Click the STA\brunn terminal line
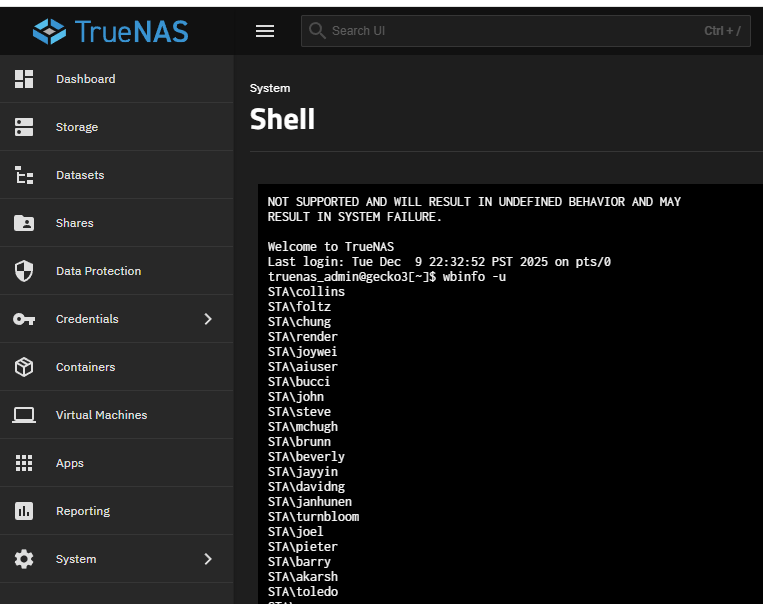 (299, 442)
